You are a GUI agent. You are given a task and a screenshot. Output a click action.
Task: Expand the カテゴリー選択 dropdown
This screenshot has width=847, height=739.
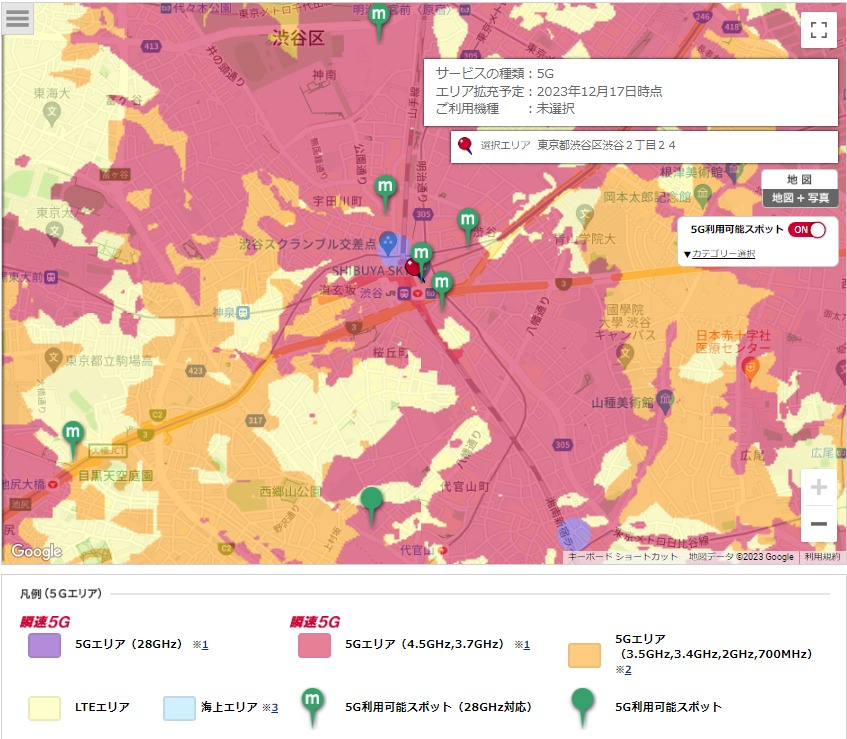coord(719,254)
